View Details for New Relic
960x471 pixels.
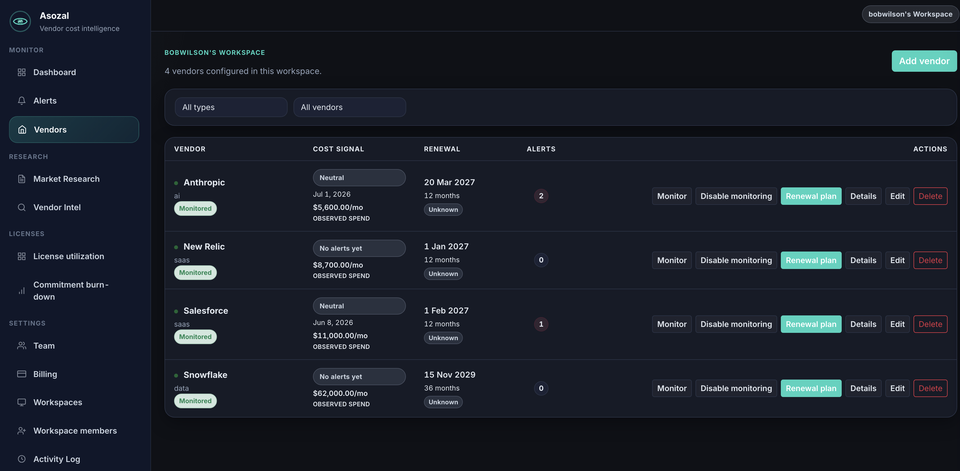[863, 260]
